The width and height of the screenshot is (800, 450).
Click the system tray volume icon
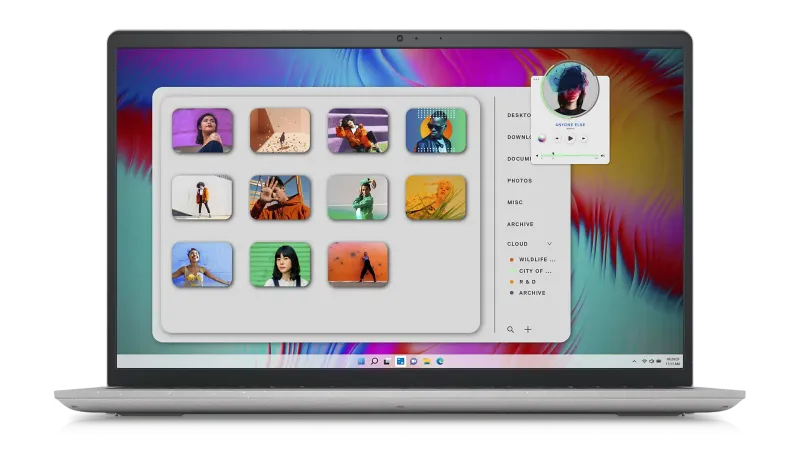(652, 361)
